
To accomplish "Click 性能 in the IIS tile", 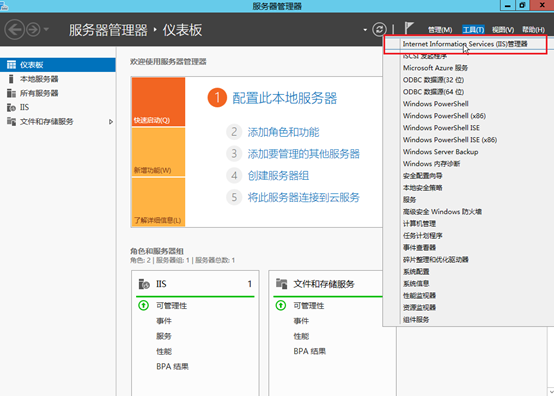I will coord(164,351).
